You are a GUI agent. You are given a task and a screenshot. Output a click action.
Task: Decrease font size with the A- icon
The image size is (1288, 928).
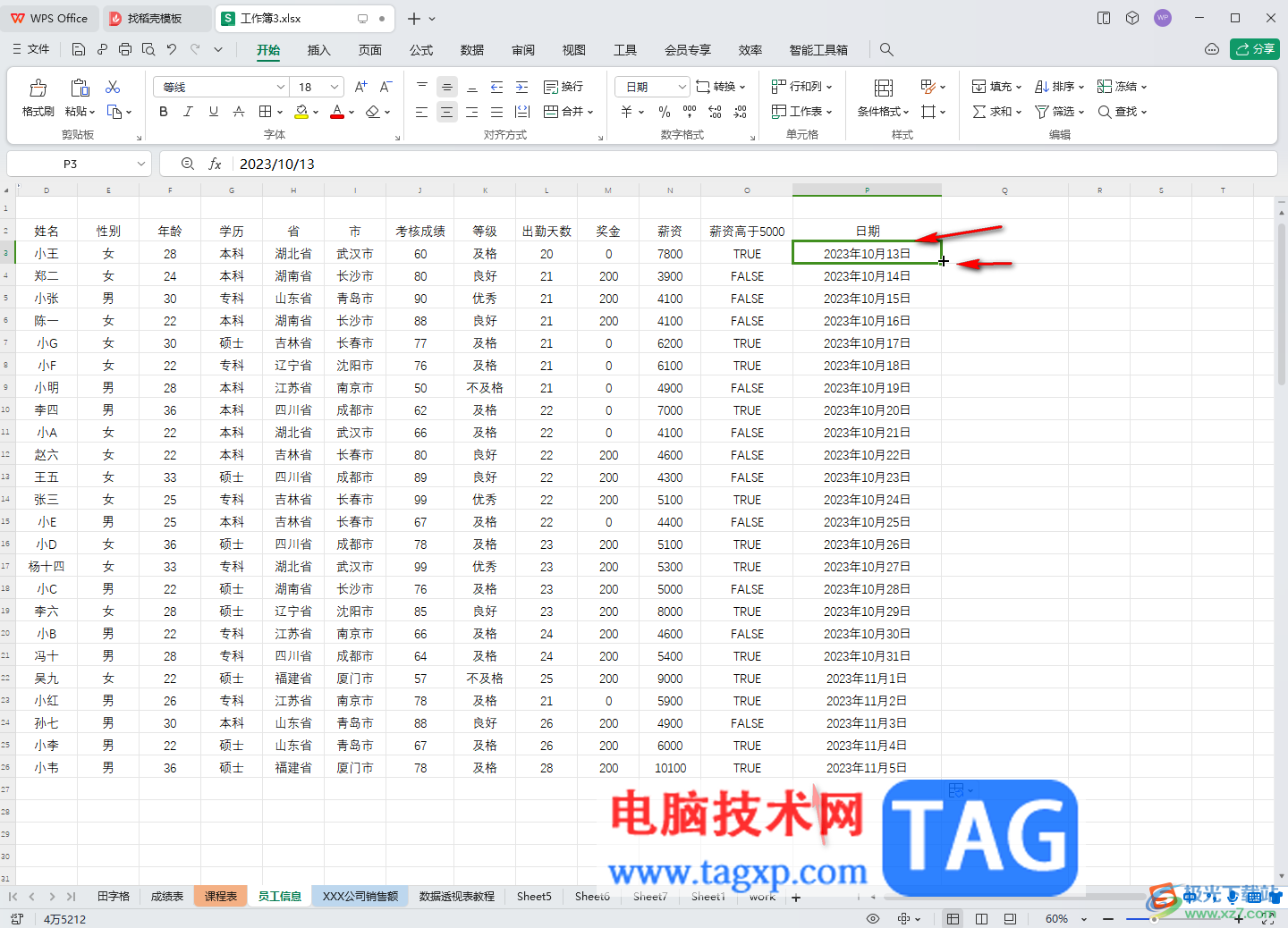pyautogui.click(x=386, y=87)
